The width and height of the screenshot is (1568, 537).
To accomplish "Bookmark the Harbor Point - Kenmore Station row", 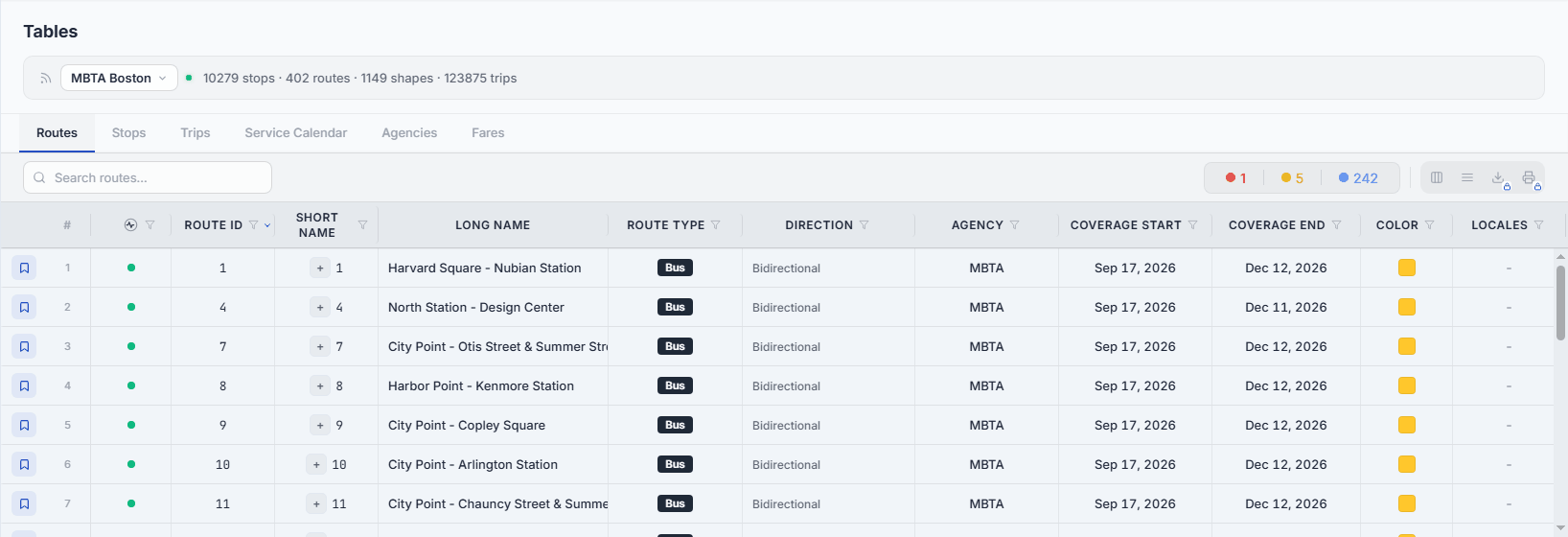I will pos(24,385).
